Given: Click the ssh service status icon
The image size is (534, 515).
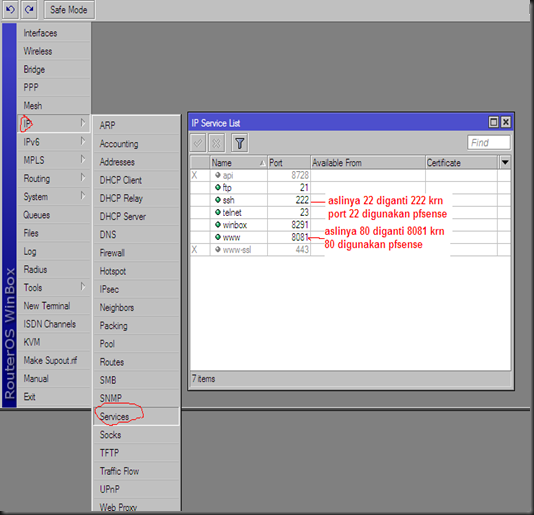Looking at the screenshot, I should 218,200.
